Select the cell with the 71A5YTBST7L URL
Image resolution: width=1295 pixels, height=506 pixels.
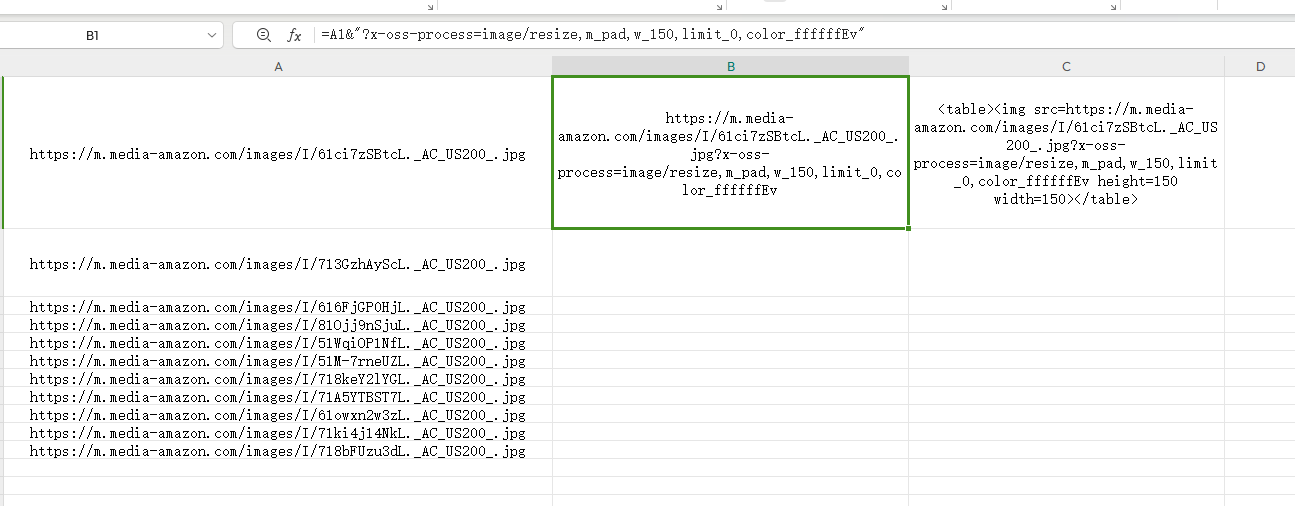pyautogui.click(x=277, y=397)
